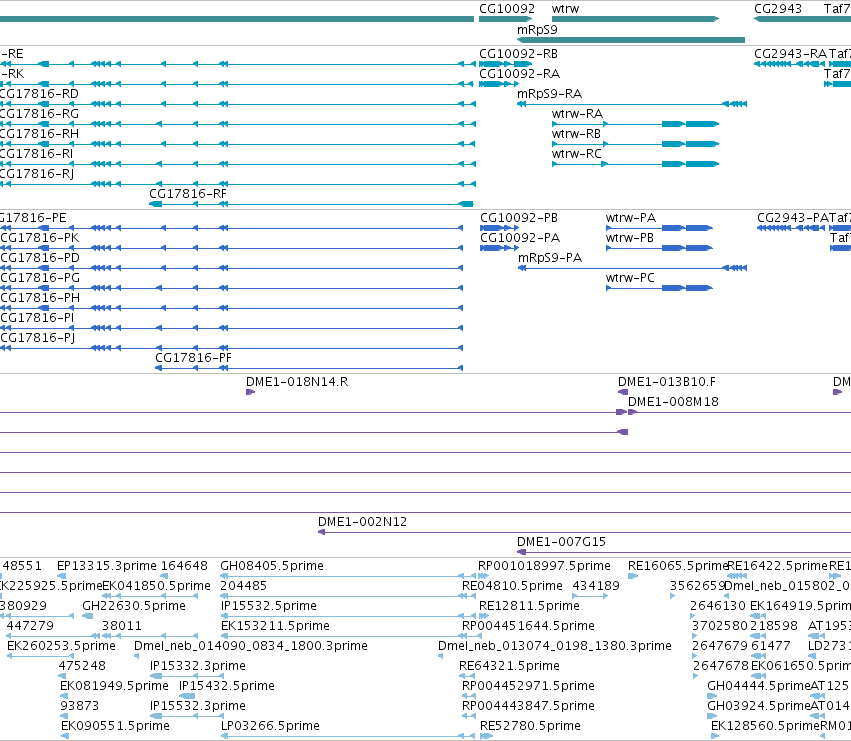Open the CG17816-RF transcript label
This screenshot has width=851, height=741.
[x=188, y=194]
